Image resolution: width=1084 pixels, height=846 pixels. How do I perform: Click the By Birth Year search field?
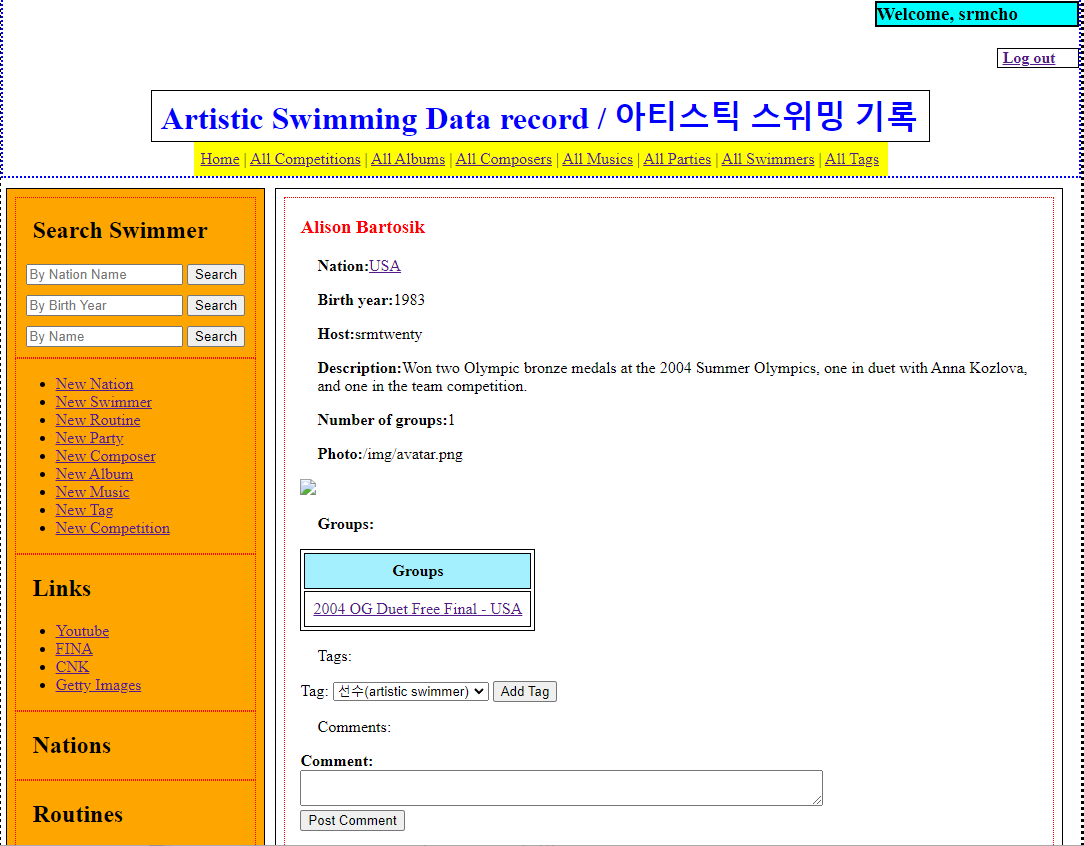point(104,305)
